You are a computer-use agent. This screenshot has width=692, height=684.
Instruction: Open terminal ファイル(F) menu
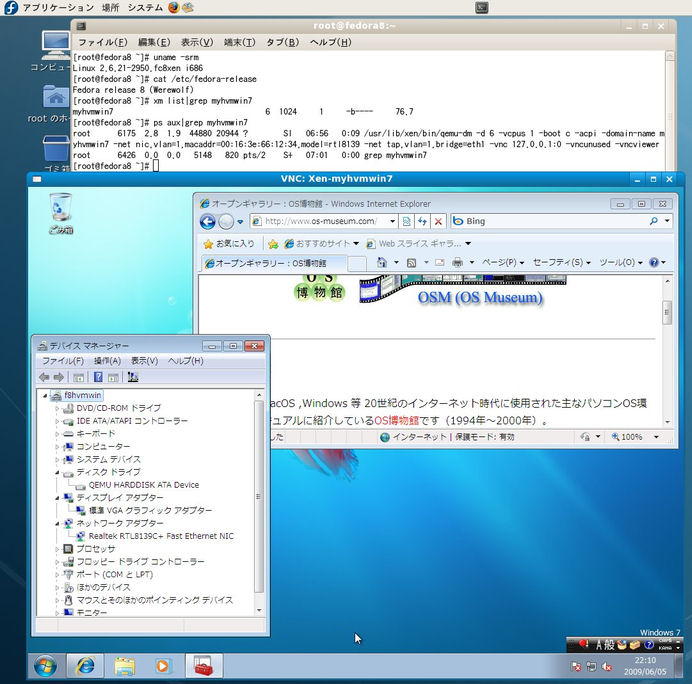tap(102, 42)
